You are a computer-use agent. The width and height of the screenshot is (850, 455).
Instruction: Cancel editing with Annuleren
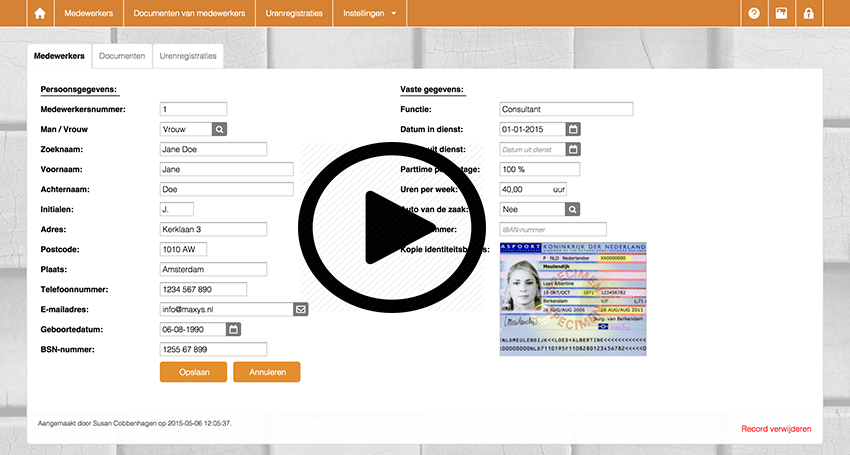click(267, 372)
